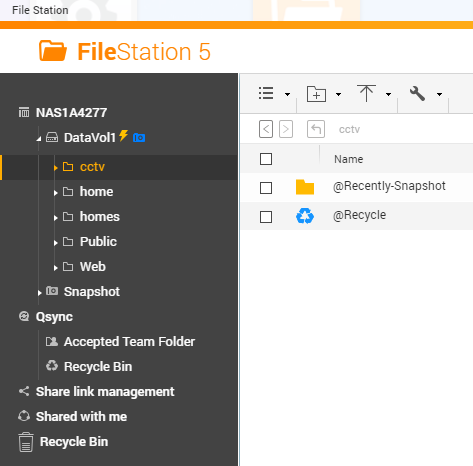This screenshot has height=466, width=473.
Task: Open the upload options dropdown arrow
Action: [x=388, y=95]
